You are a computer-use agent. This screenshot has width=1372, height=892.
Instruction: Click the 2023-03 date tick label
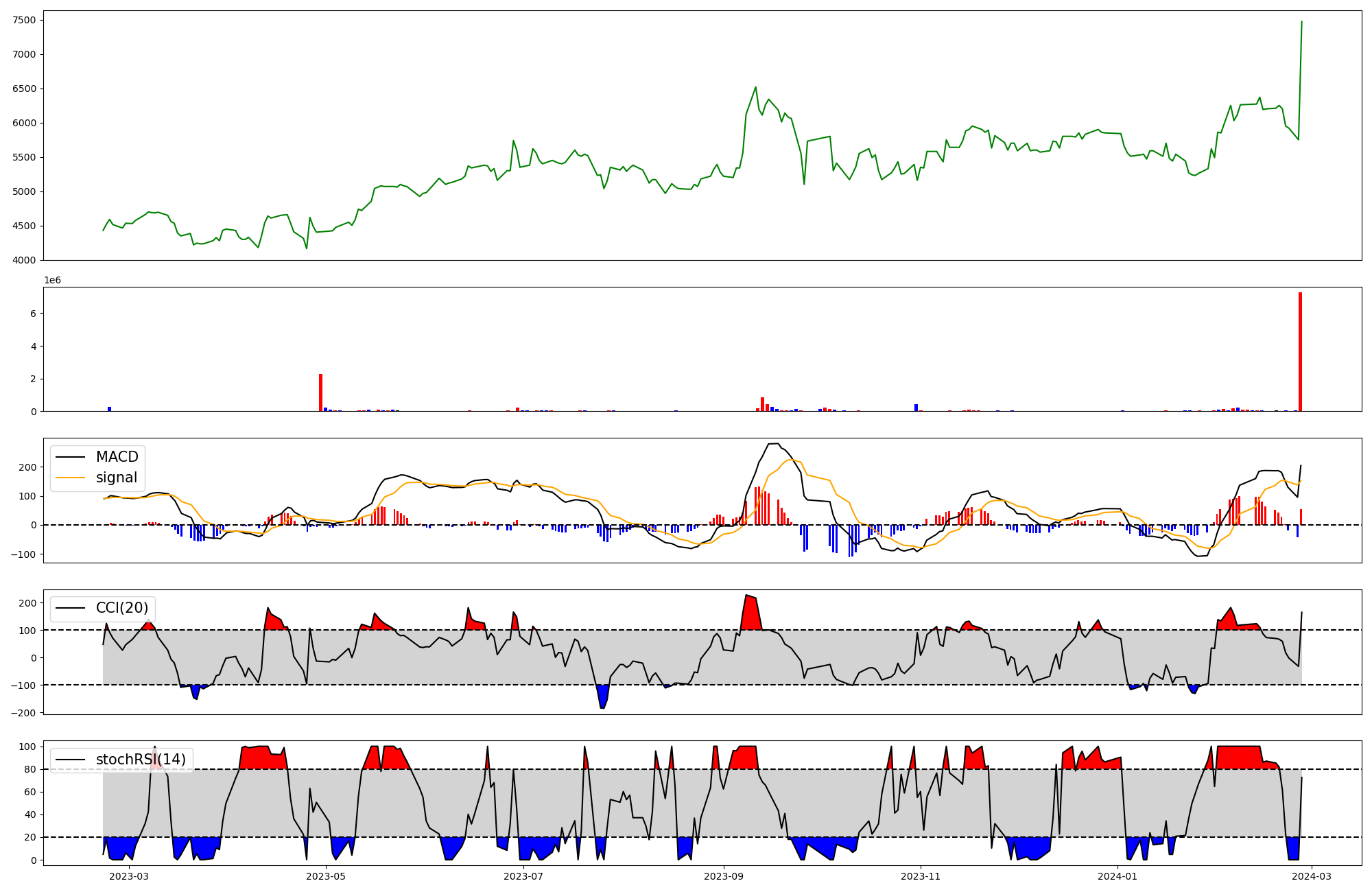pyautogui.click(x=128, y=876)
